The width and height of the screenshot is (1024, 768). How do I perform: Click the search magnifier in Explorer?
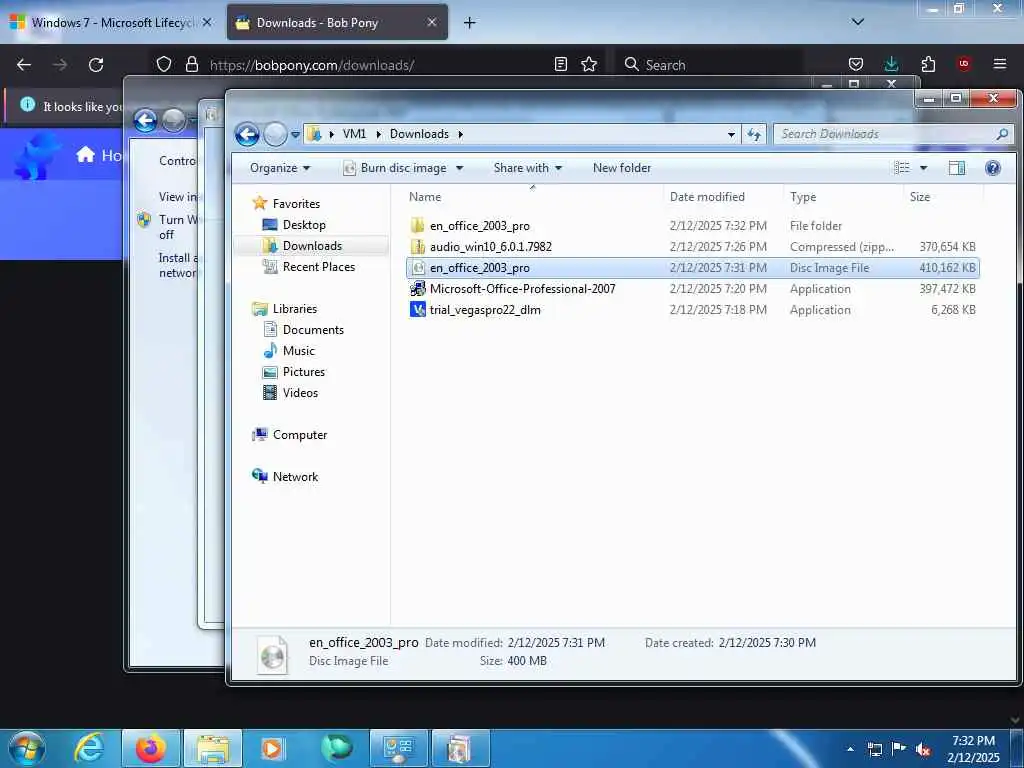pos(1002,134)
